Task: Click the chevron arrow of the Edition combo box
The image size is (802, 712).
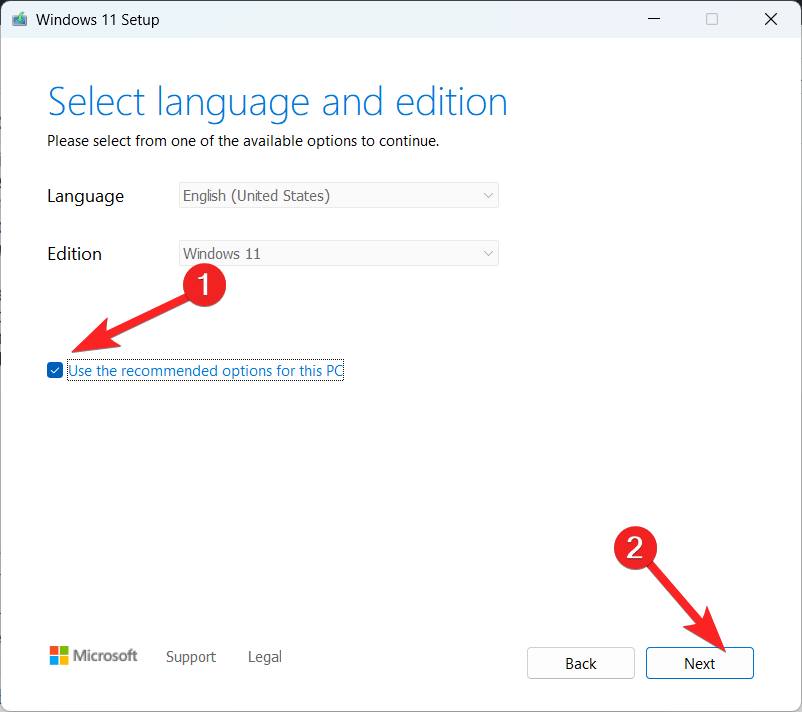Action: pyautogui.click(x=487, y=254)
